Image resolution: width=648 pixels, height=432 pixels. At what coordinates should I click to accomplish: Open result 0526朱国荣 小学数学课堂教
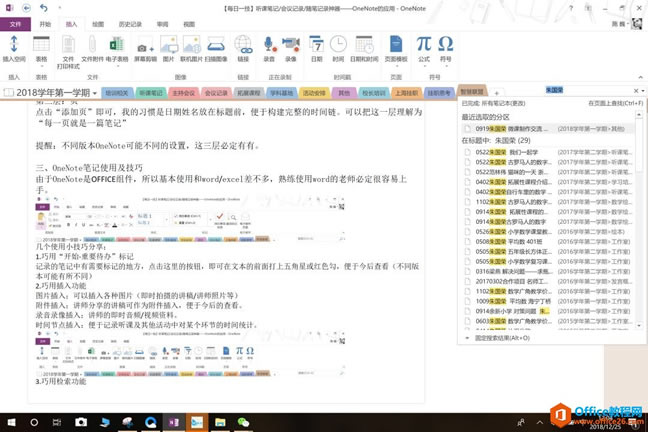click(x=548, y=232)
